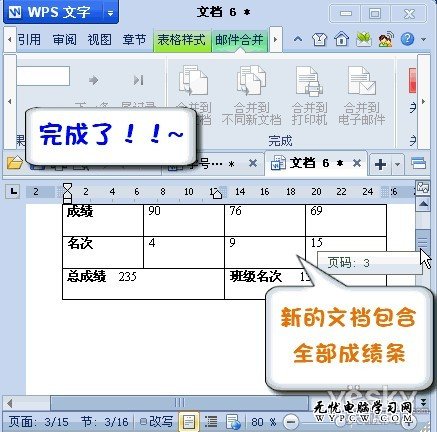Viewport: 437px width, 432px height.
Task: Expand the new tab dropdown arrow
Action: pyautogui.click(x=397, y=164)
